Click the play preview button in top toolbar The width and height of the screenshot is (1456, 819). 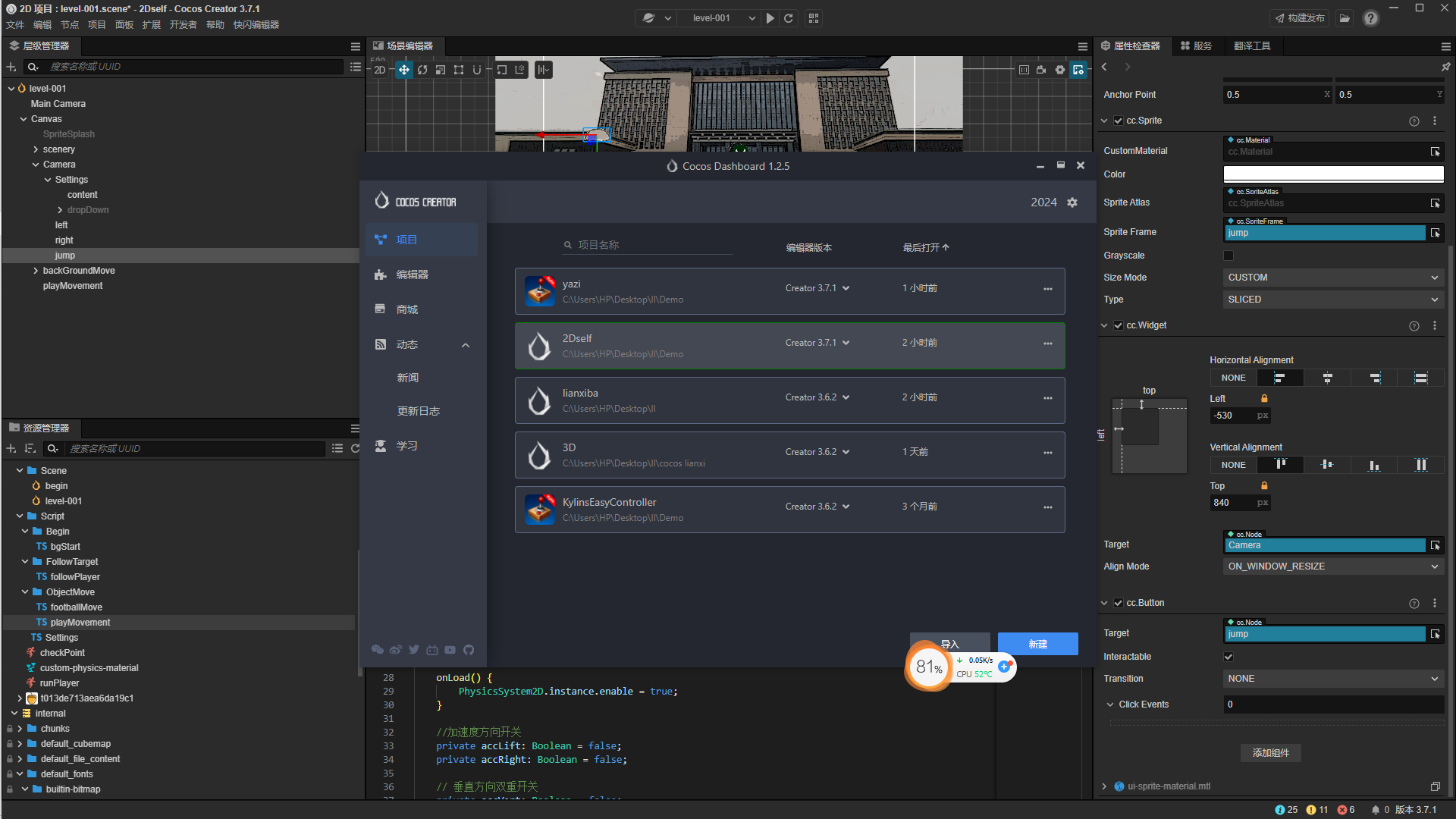770,18
